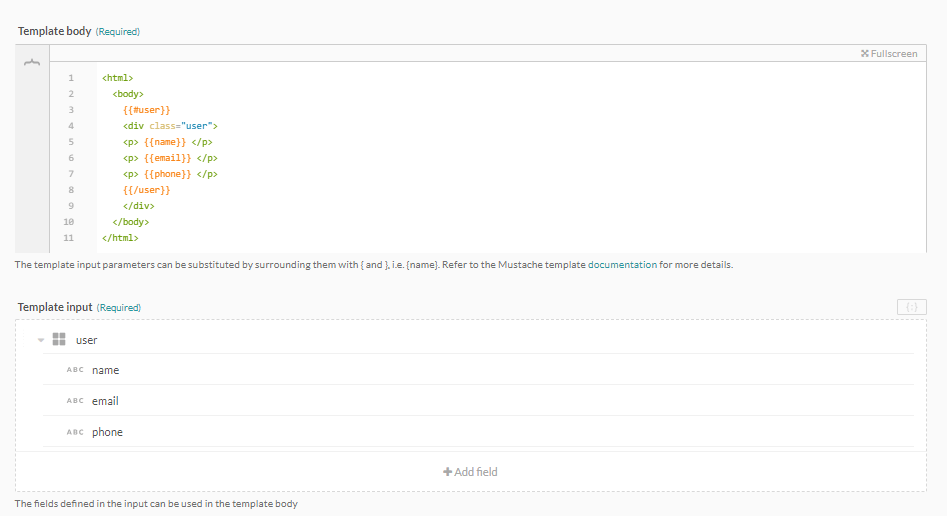The height and width of the screenshot is (516, 947).
Task: Click the ABC type icon beside phone
Action: [75, 432]
